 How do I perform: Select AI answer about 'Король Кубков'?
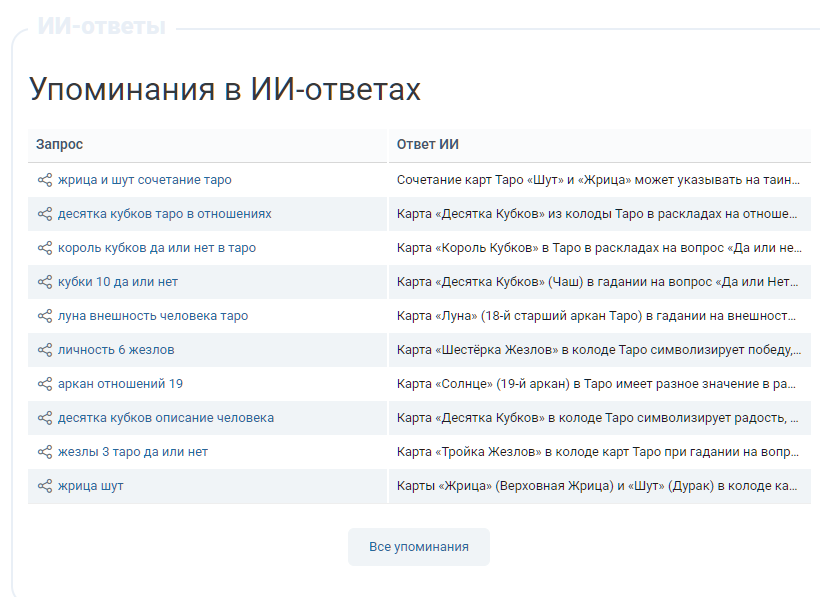[599, 248]
